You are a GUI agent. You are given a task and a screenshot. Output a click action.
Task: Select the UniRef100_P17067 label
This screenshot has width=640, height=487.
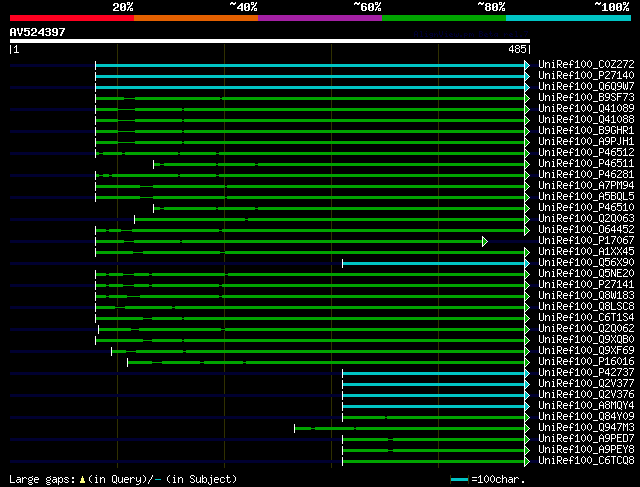coord(586,240)
